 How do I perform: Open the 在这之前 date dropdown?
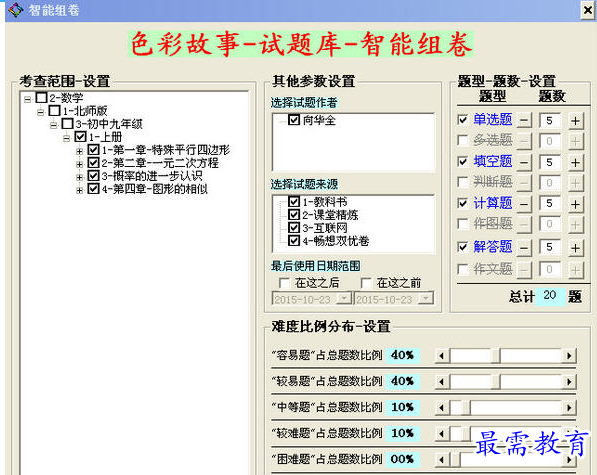click(426, 298)
